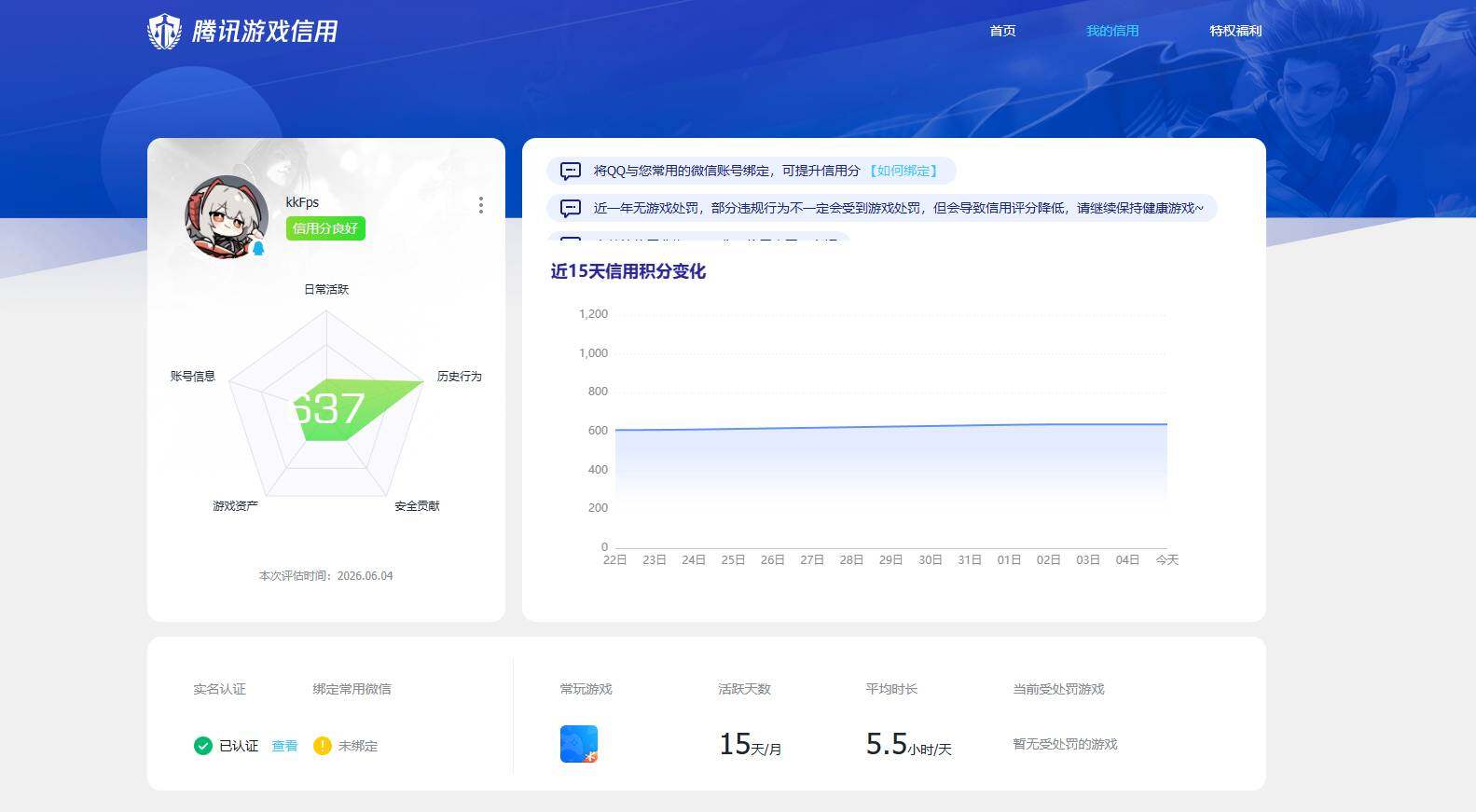This screenshot has width=1476, height=812.
Task: Click the 信用分良好 badge
Action: pyautogui.click(x=325, y=228)
